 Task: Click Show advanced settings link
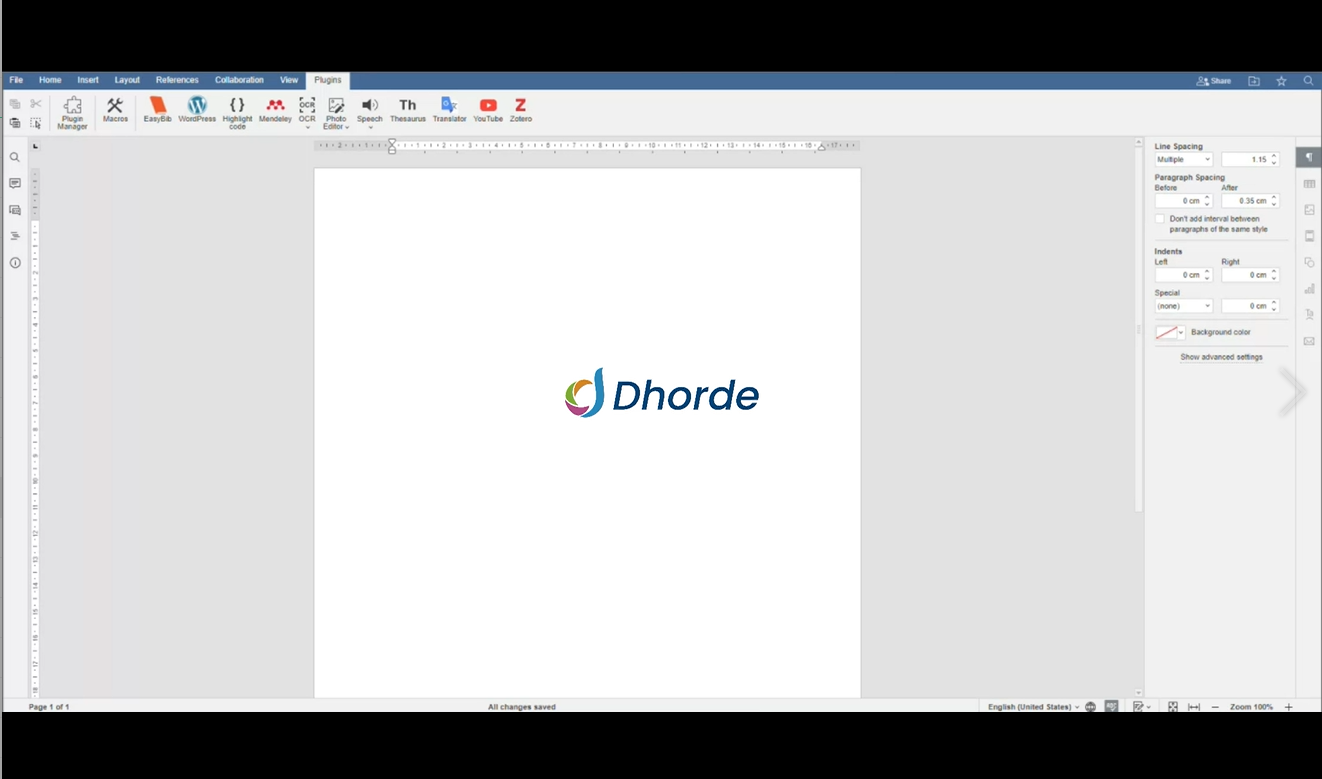pyautogui.click(x=1221, y=357)
